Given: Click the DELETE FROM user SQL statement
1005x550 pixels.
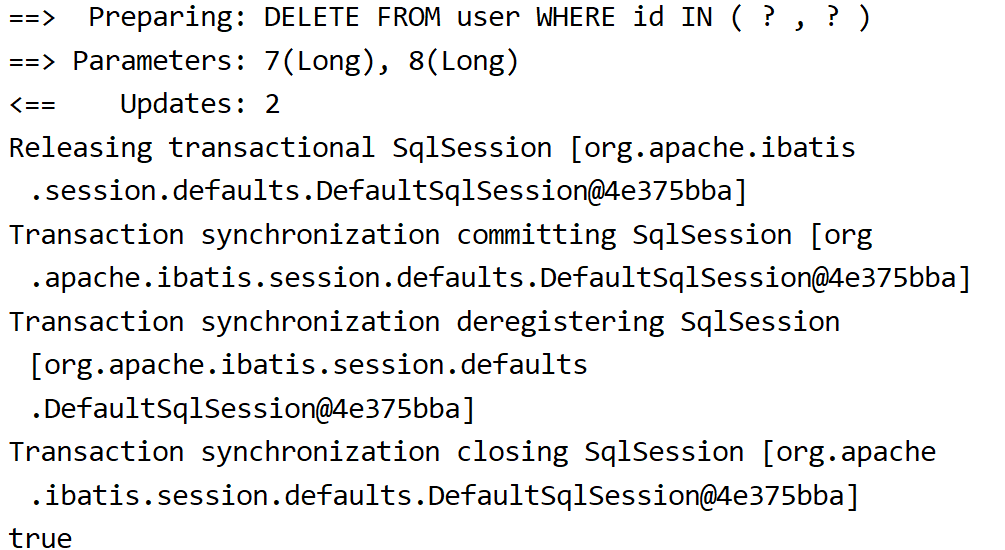Looking at the screenshot, I should click(x=567, y=17).
